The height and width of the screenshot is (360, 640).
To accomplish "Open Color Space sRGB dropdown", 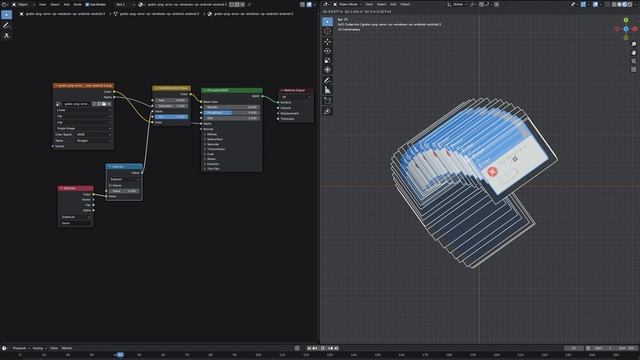I will click(x=93, y=135).
